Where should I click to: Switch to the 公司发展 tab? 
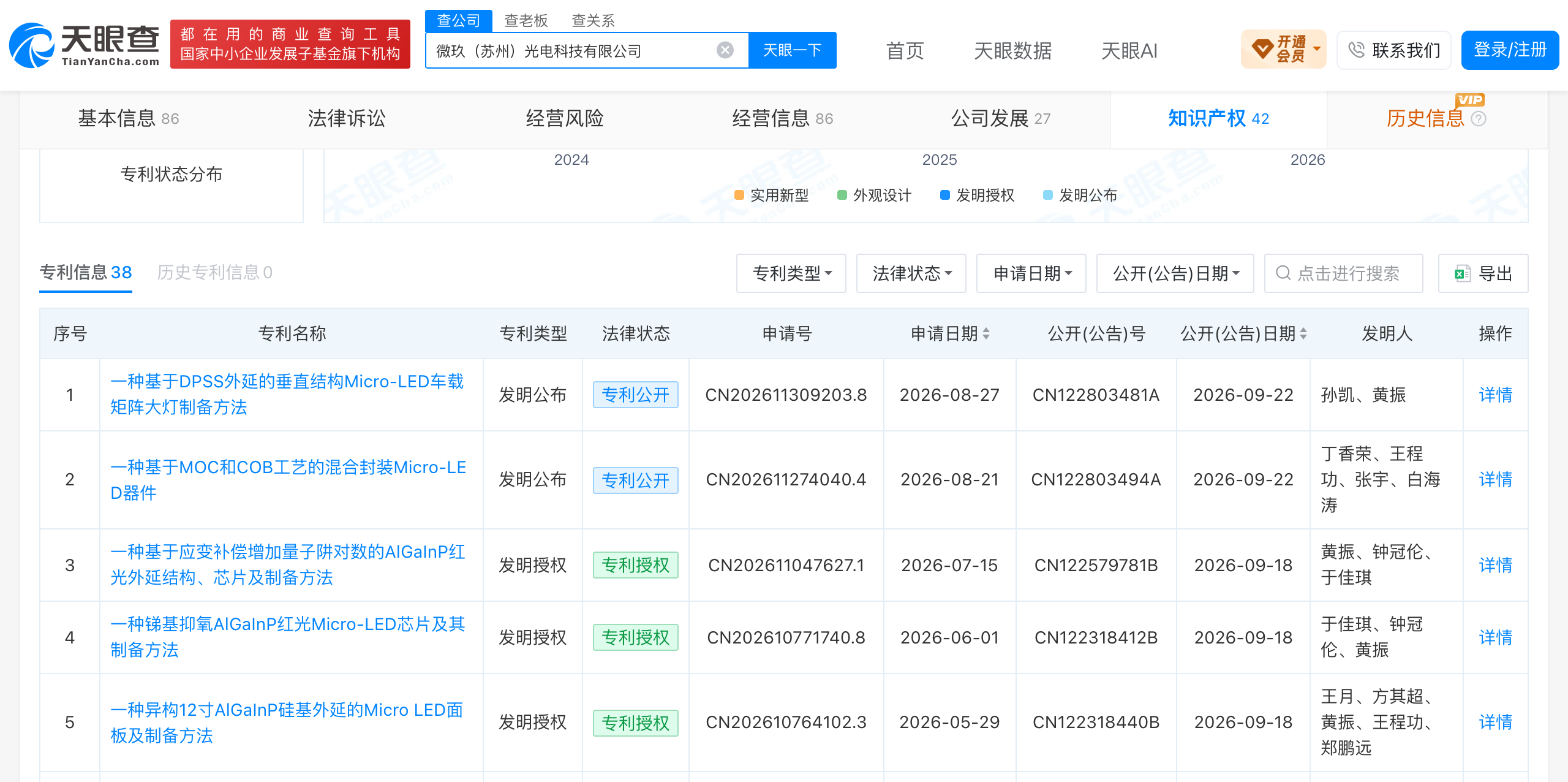(x=1001, y=118)
